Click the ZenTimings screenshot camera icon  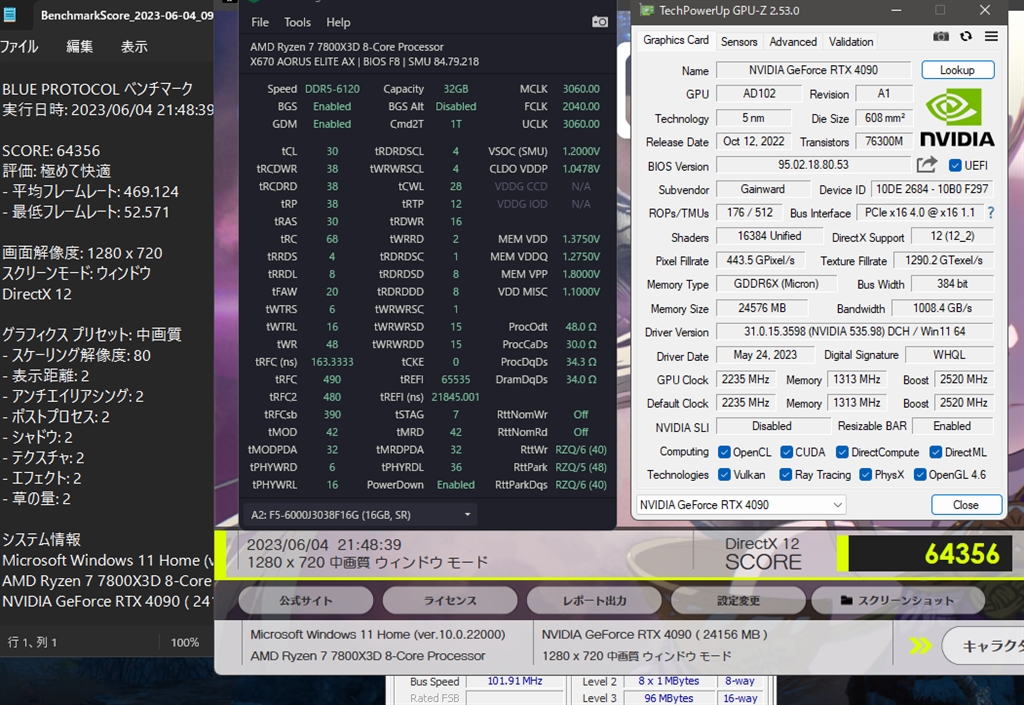[x=600, y=22]
